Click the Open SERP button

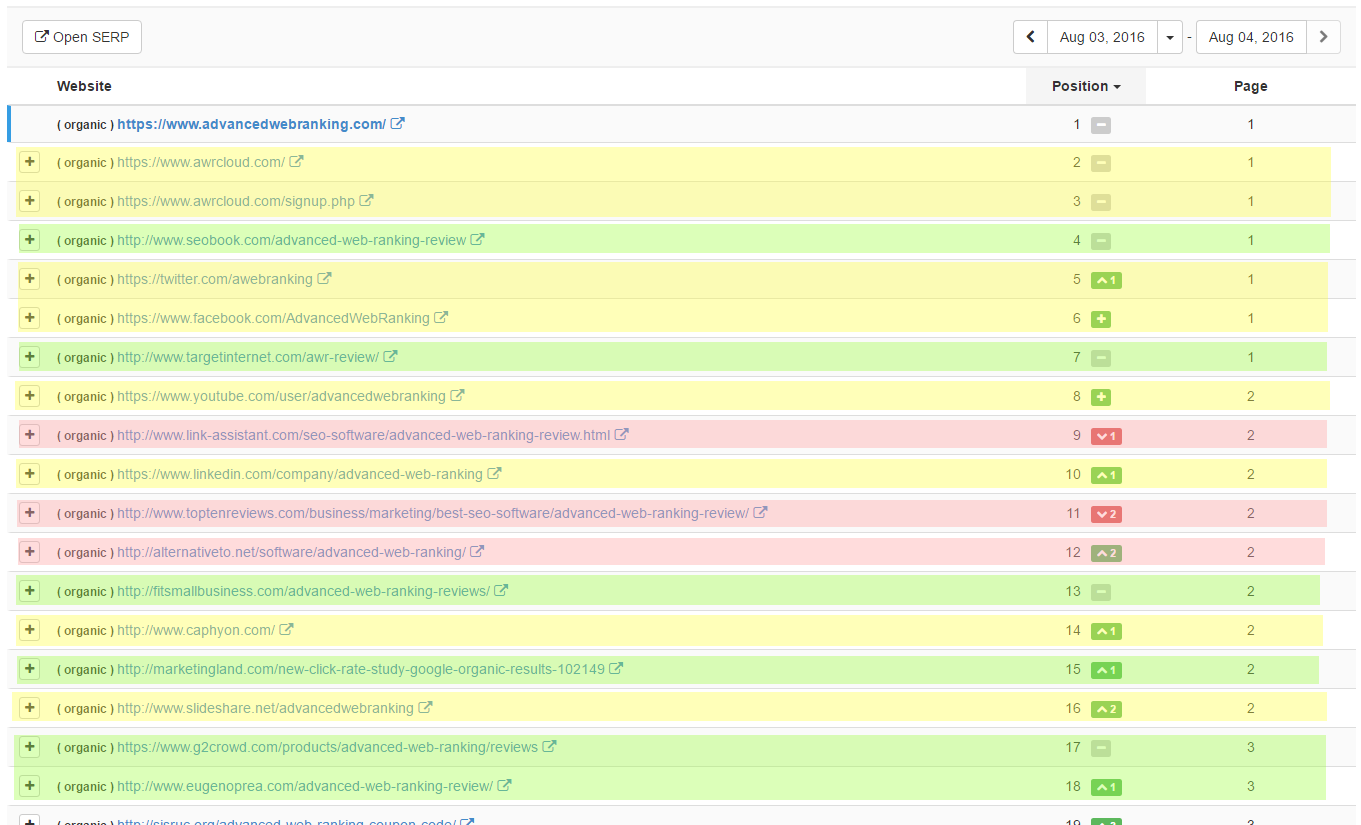(82, 37)
